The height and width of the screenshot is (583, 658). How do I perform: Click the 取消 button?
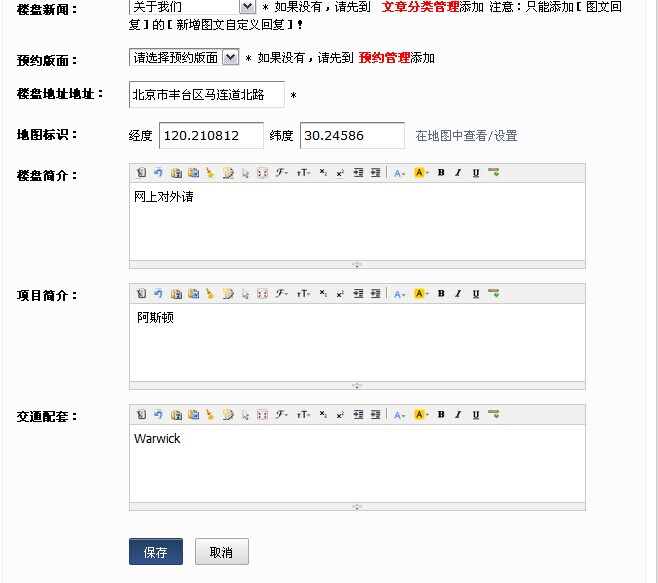point(221,552)
